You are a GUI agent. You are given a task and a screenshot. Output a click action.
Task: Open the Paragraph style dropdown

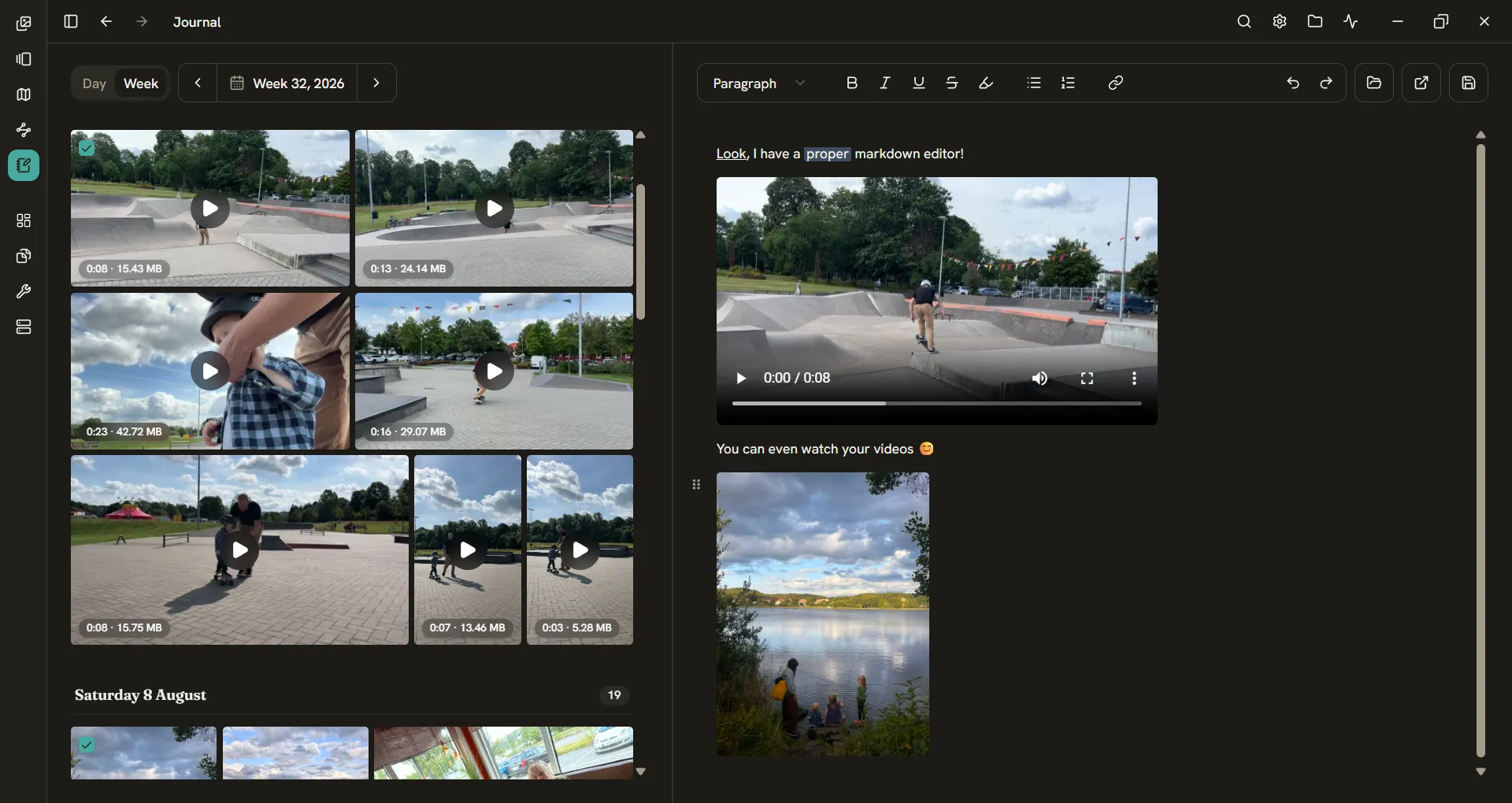click(758, 83)
